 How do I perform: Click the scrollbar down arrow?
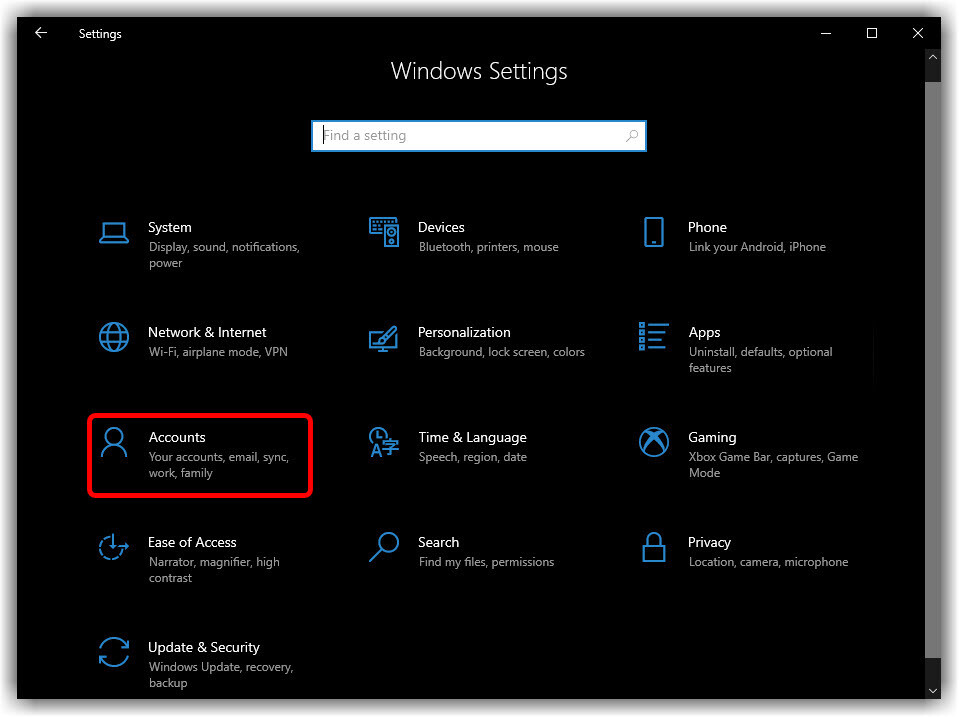933,691
